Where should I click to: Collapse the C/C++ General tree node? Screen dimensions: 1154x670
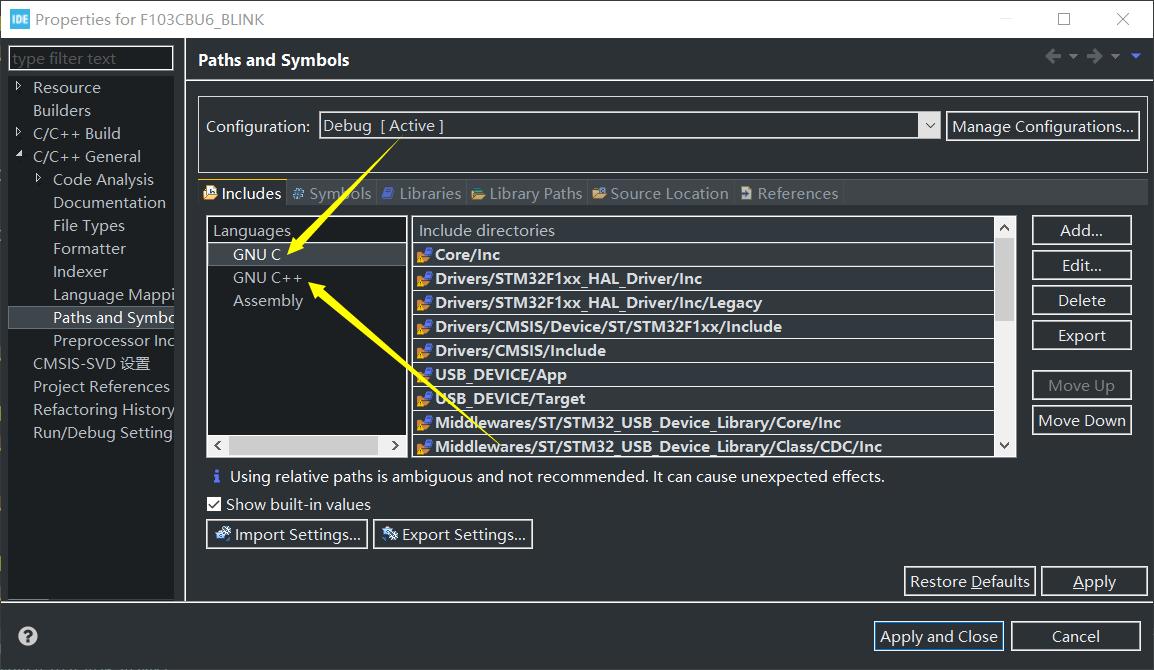[x=18, y=156]
